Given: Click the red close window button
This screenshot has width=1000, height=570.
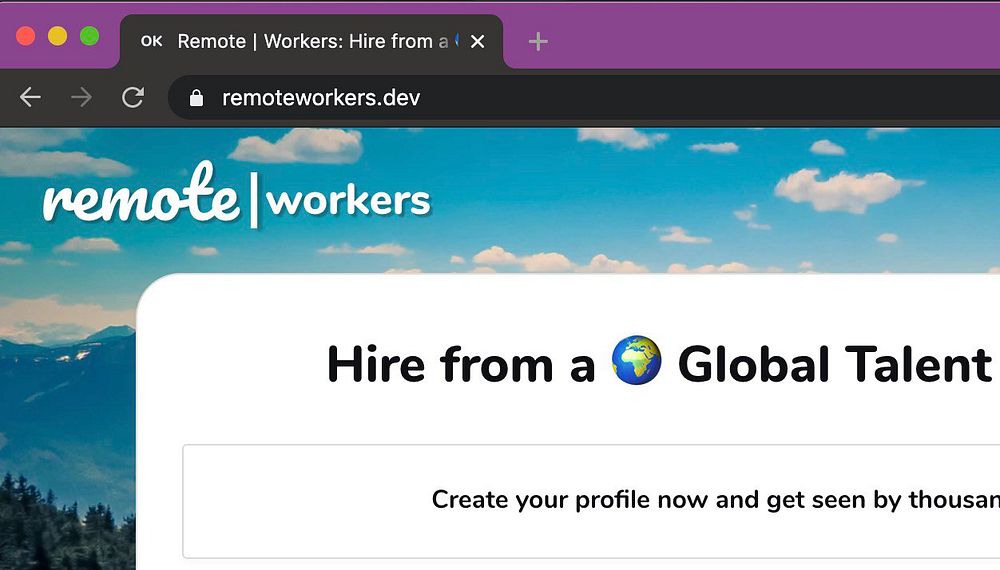Looking at the screenshot, I should pos(26,36).
